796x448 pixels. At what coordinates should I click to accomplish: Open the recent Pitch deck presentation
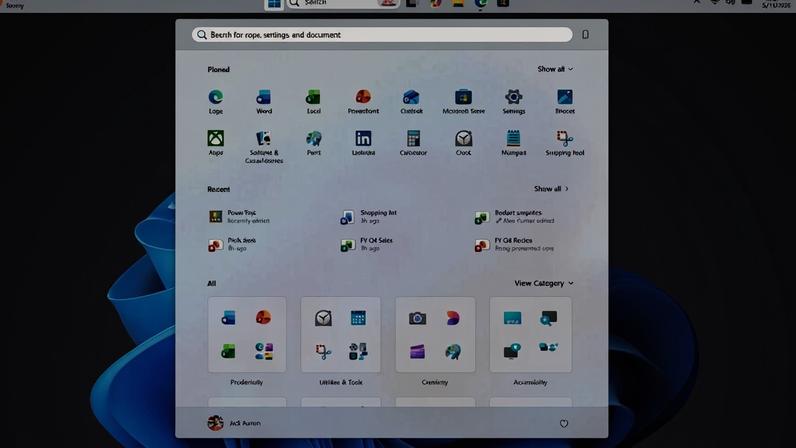(233, 245)
